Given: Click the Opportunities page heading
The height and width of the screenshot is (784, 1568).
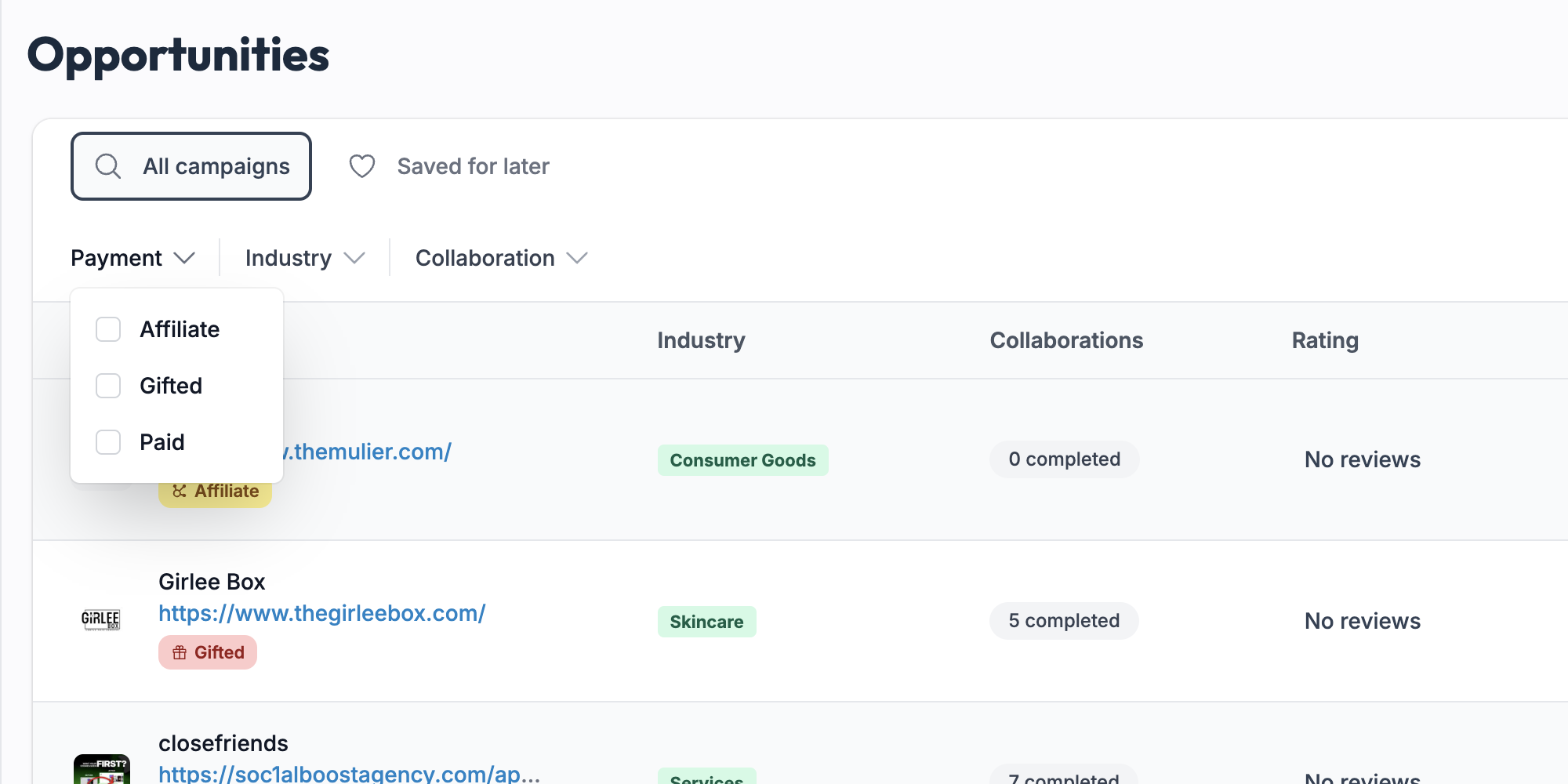Looking at the screenshot, I should (x=179, y=56).
